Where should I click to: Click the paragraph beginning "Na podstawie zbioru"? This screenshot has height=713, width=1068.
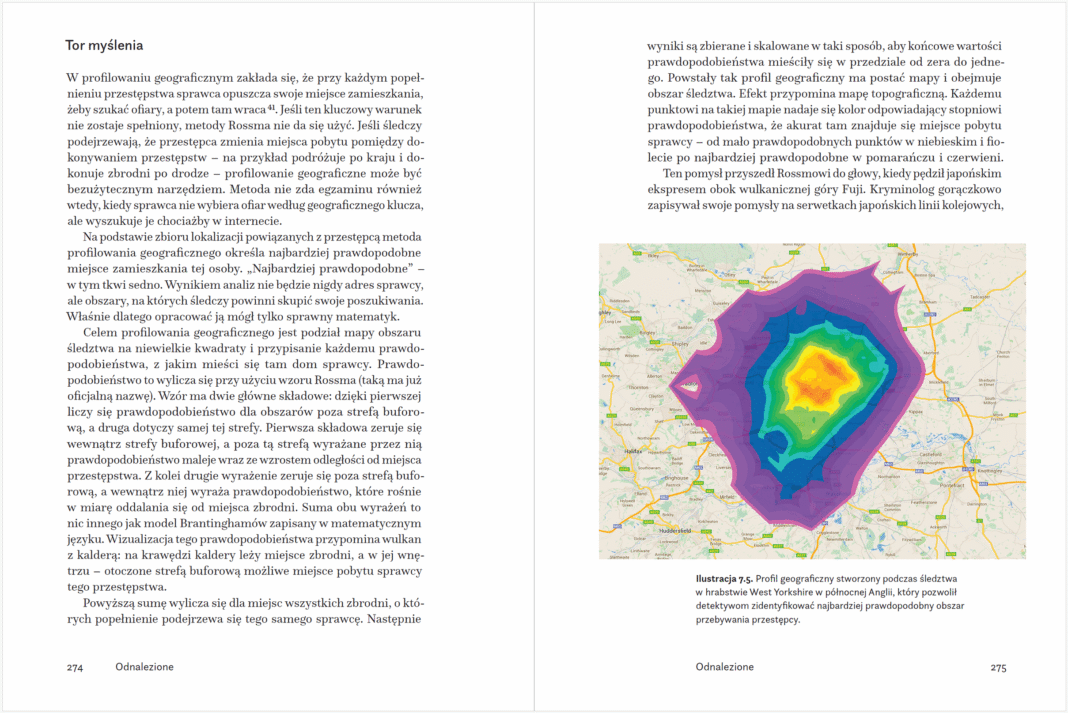coord(246,270)
